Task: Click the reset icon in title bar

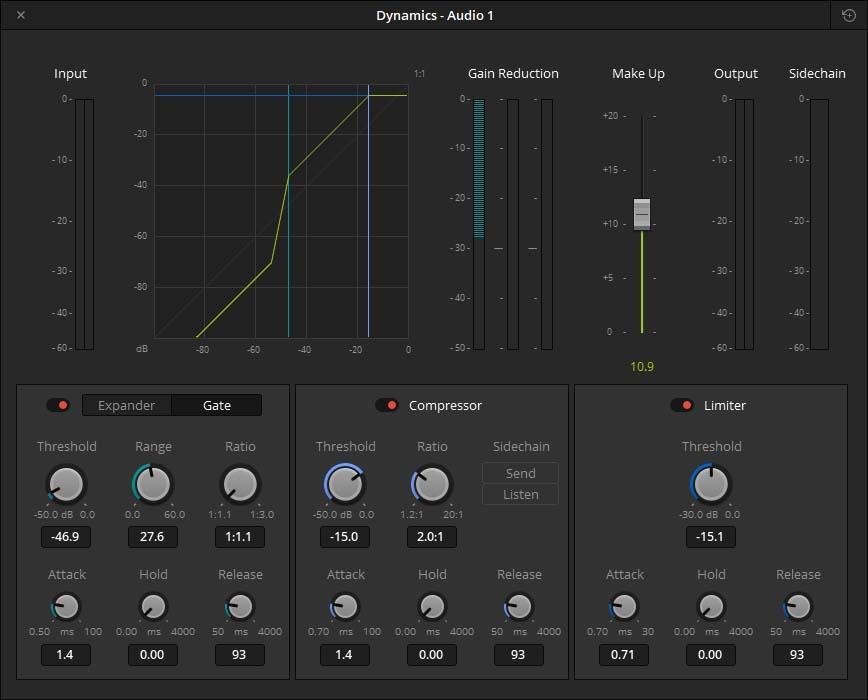Action: click(x=849, y=15)
